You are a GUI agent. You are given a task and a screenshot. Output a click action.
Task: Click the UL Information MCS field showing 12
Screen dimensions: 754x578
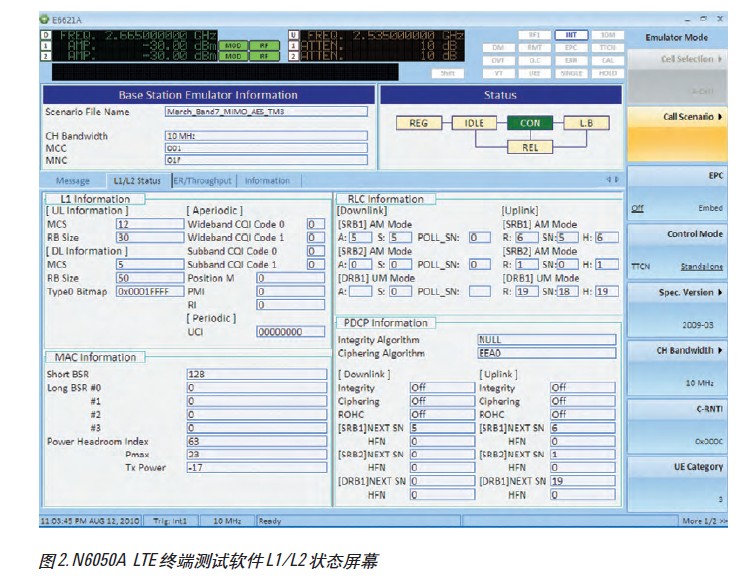coord(150,224)
